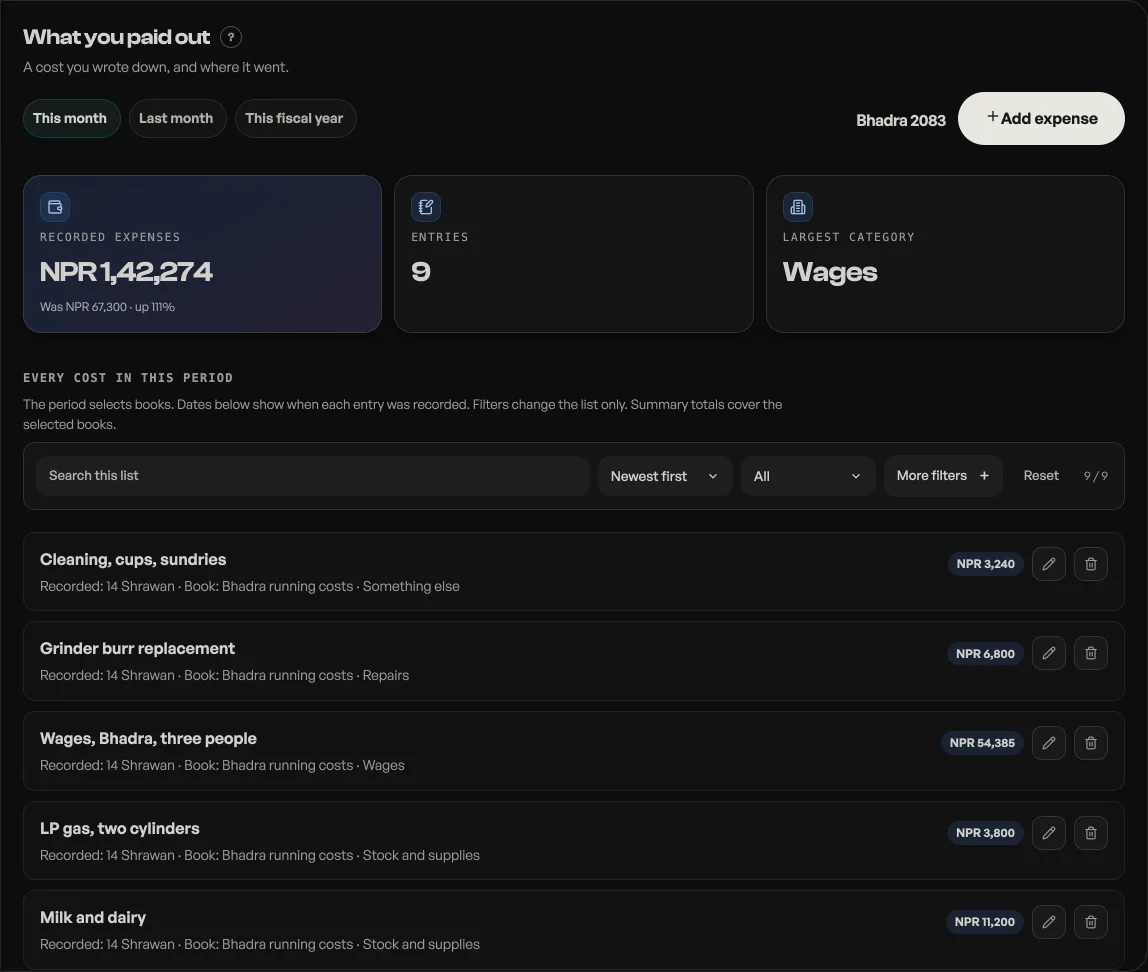Viewport: 1148px width, 972px height.
Task: Edit the Wages, Bhadra, three people entry
Action: pos(1048,743)
